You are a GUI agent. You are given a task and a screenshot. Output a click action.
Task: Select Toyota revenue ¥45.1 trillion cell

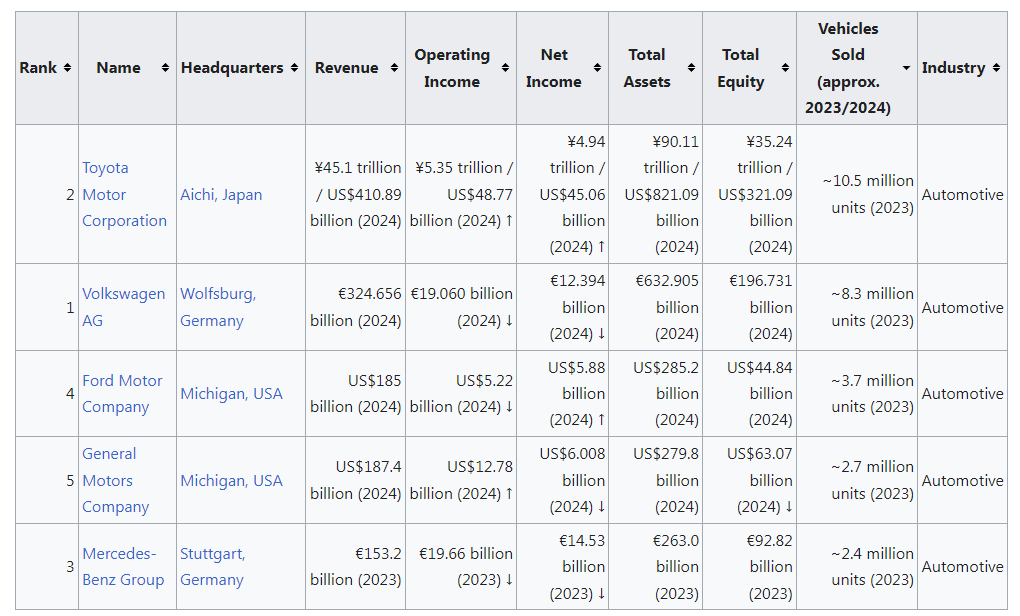355,194
